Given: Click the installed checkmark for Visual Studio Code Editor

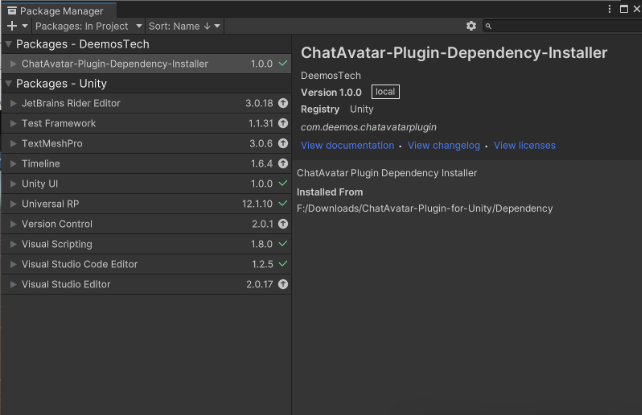Looking at the screenshot, I should pos(283,264).
